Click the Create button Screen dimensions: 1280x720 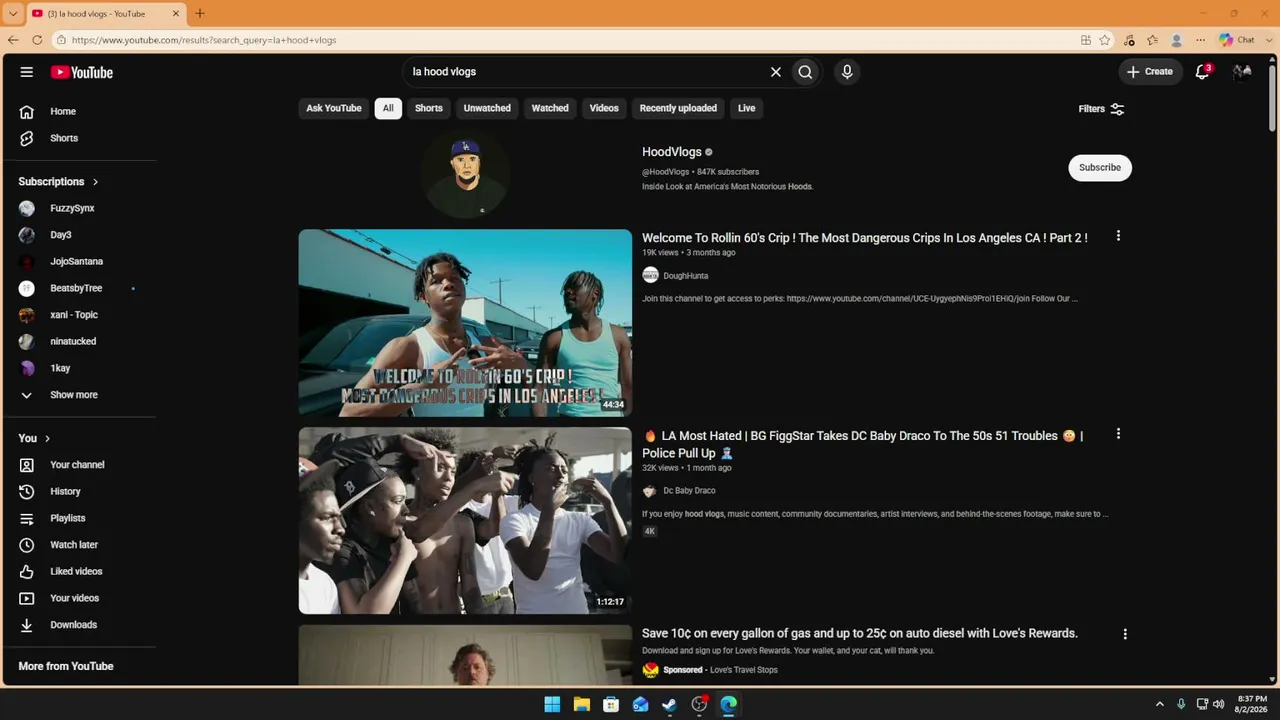click(x=1149, y=72)
